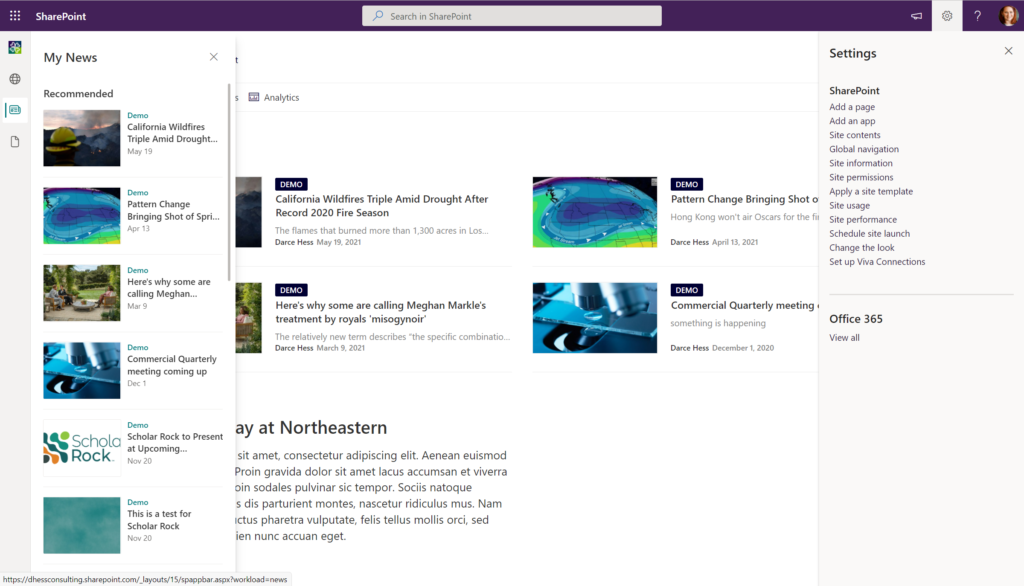Click DEMO tag above main California Wildfires article
The width and height of the screenshot is (1024, 586).
[x=291, y=184]
